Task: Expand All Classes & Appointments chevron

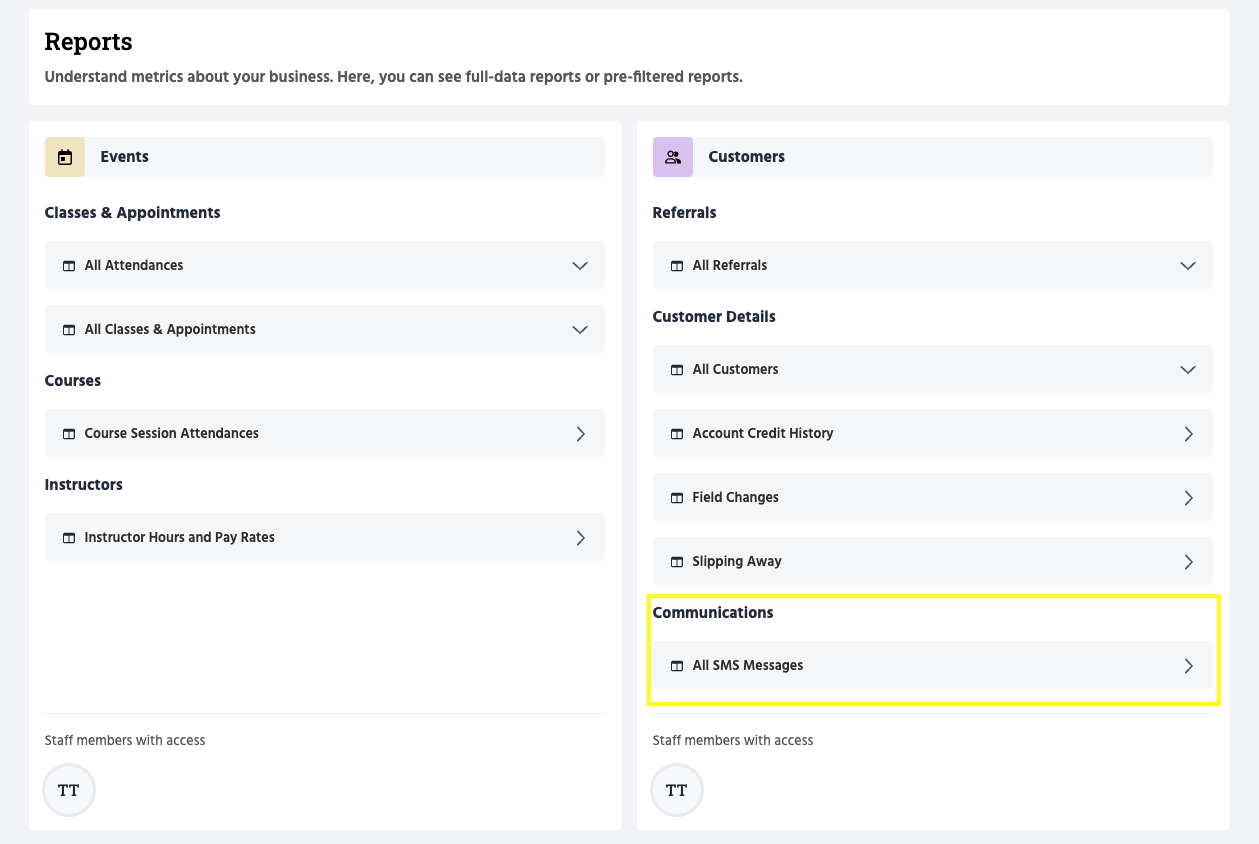Action: click(x=580, y=330)
